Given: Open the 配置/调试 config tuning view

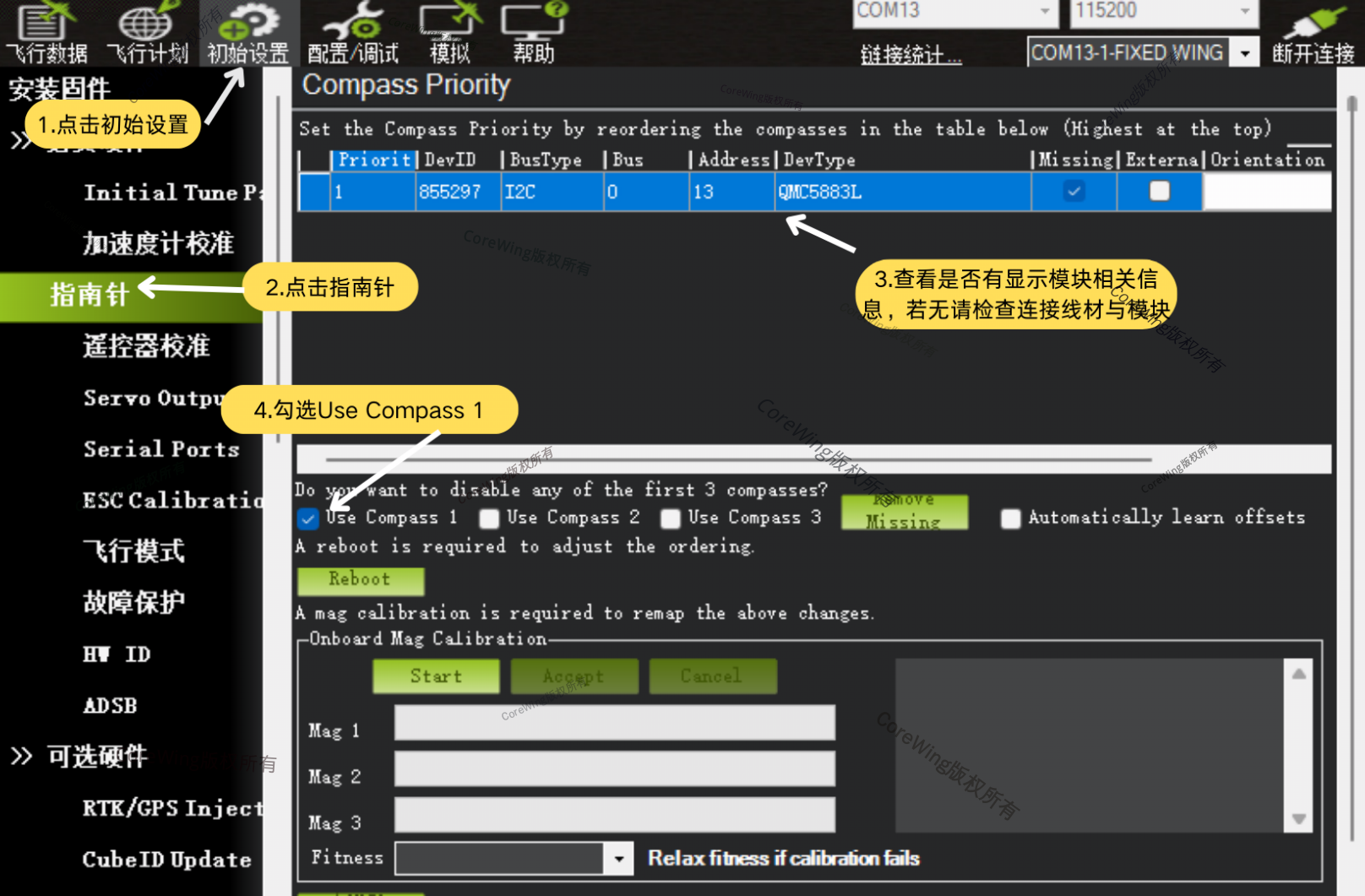Looking at the screenshot, I should (352, 34).
